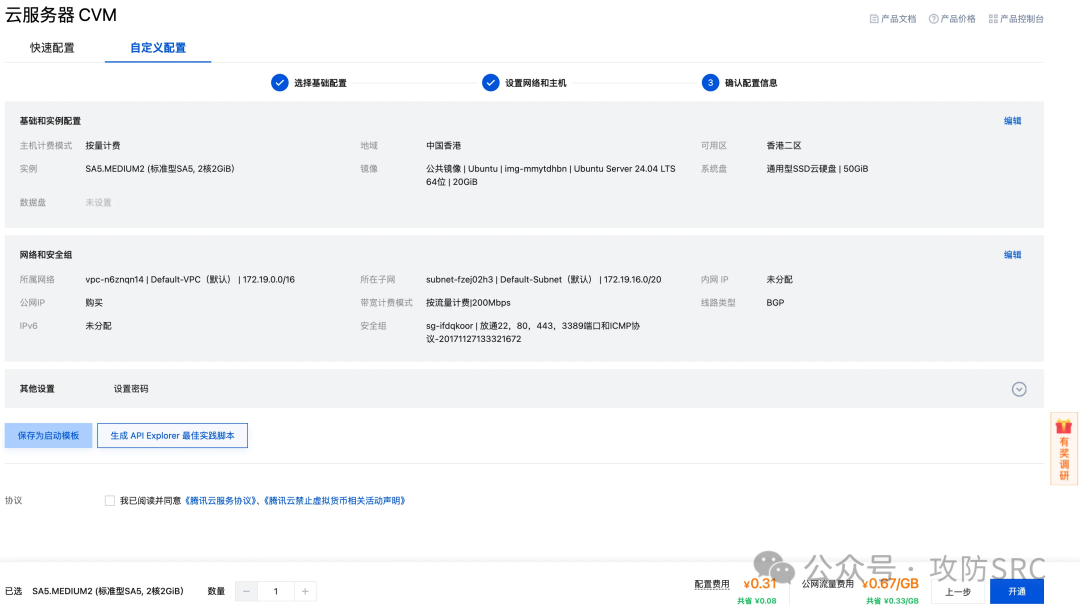Edit the 网络和安全组 section
Viewport: 1080px width, 612px height.
tap(1012, 255)
